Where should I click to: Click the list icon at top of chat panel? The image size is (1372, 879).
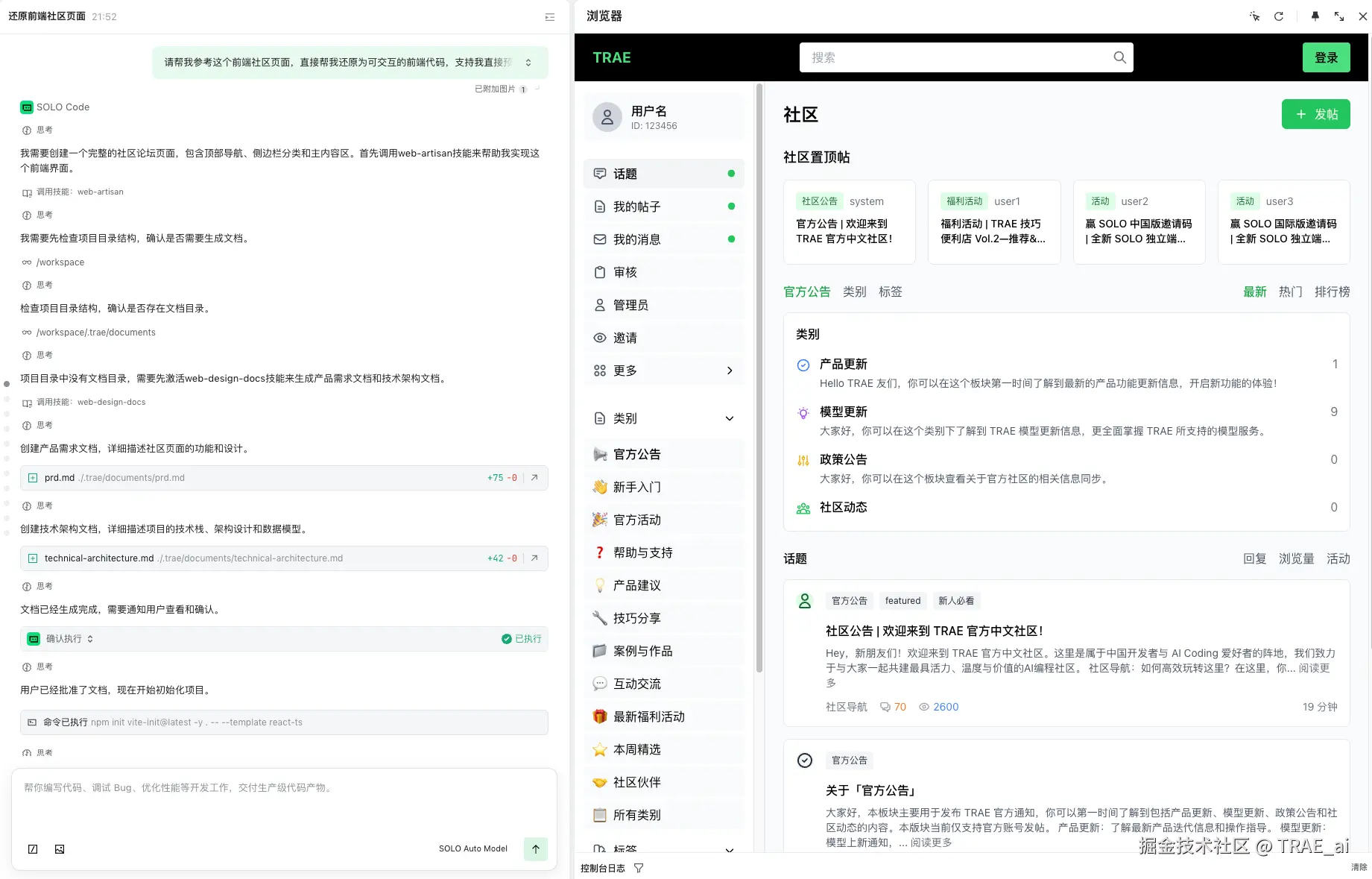[x=550, y=16]
